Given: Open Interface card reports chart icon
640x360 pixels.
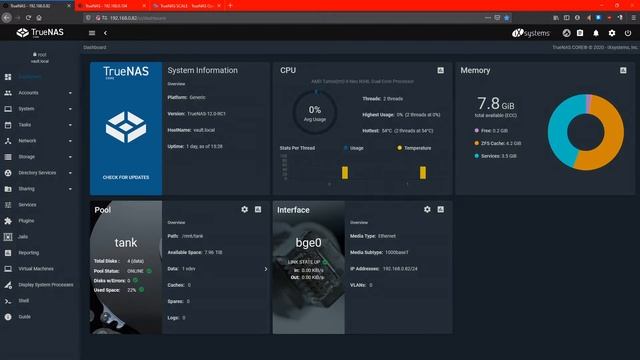Looking at the screenshot, I should [x=441, y=209].
